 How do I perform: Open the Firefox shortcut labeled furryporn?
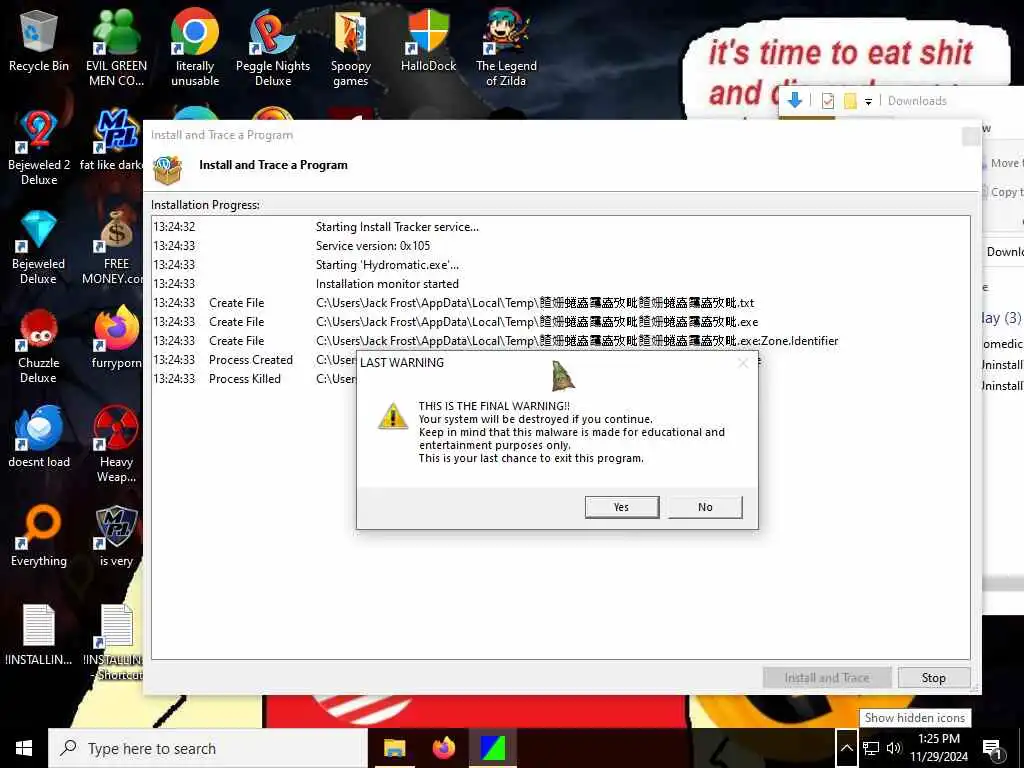[x=116, y=338]
